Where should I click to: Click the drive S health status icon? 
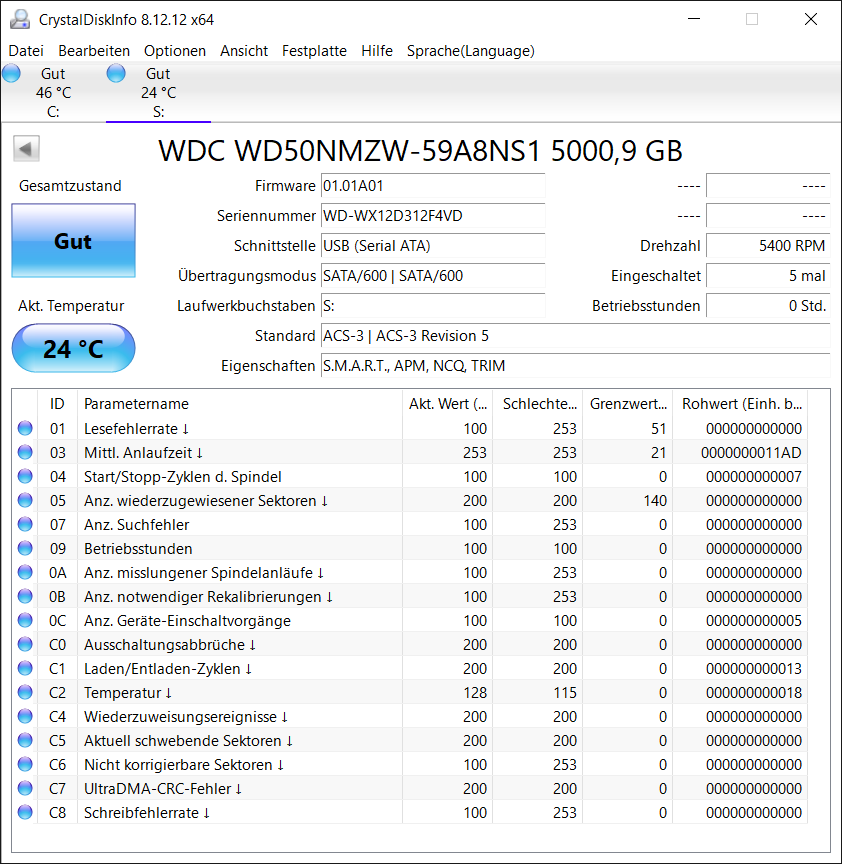pyautogui.click(x=116, y=72)
